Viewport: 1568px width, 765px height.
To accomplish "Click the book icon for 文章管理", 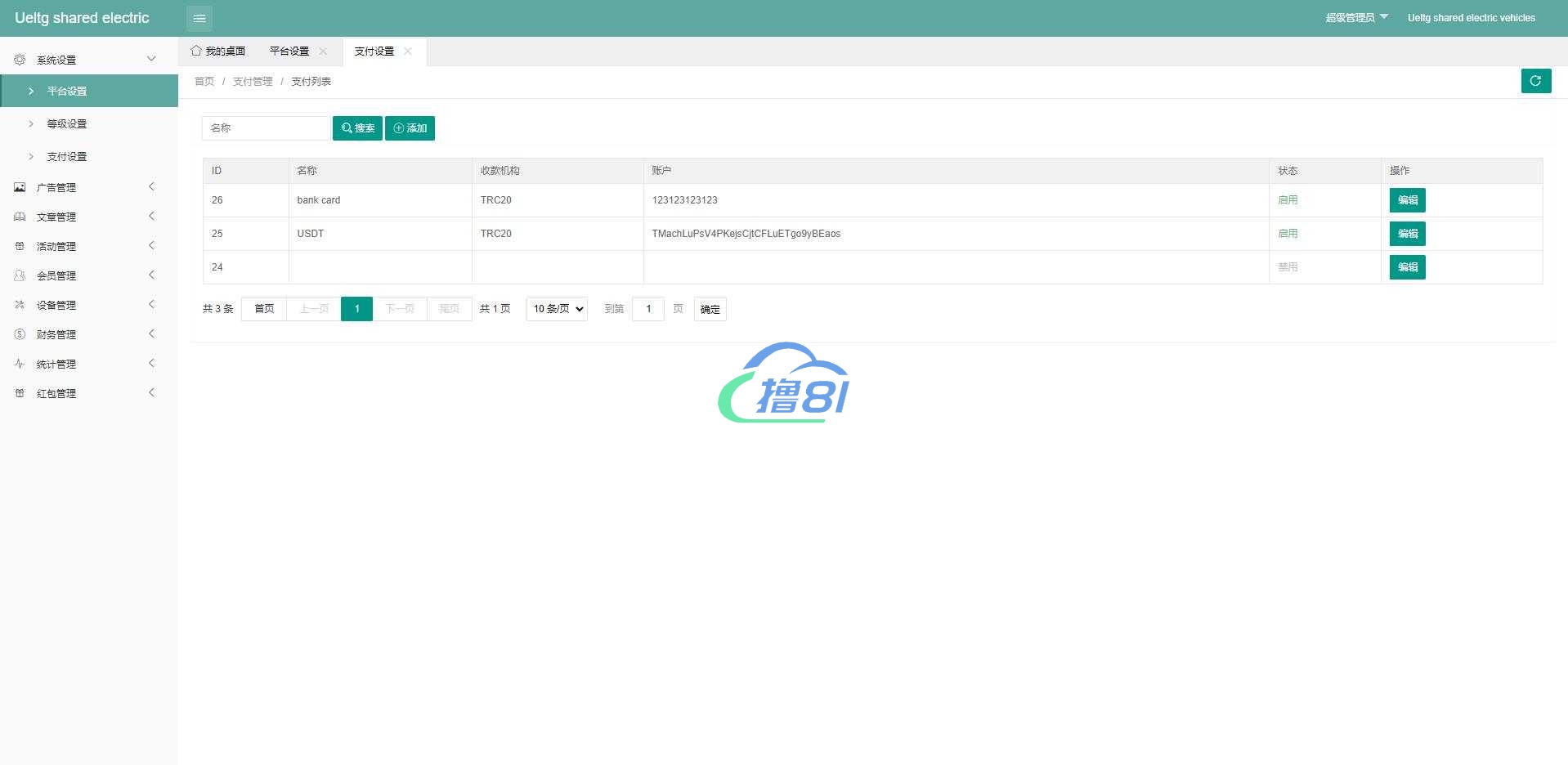I will coord(20,217).
